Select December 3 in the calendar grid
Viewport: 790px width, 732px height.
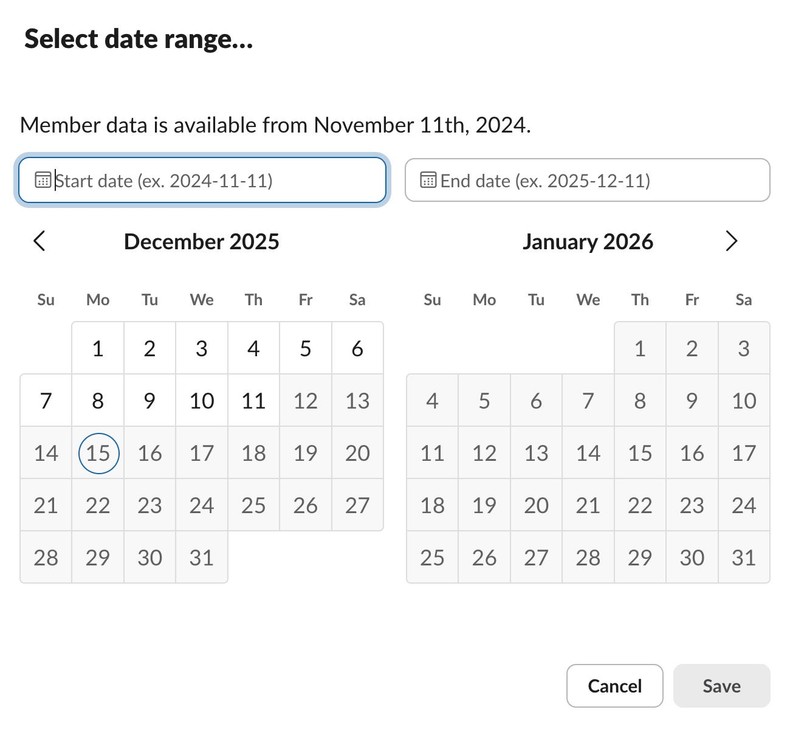202,349
